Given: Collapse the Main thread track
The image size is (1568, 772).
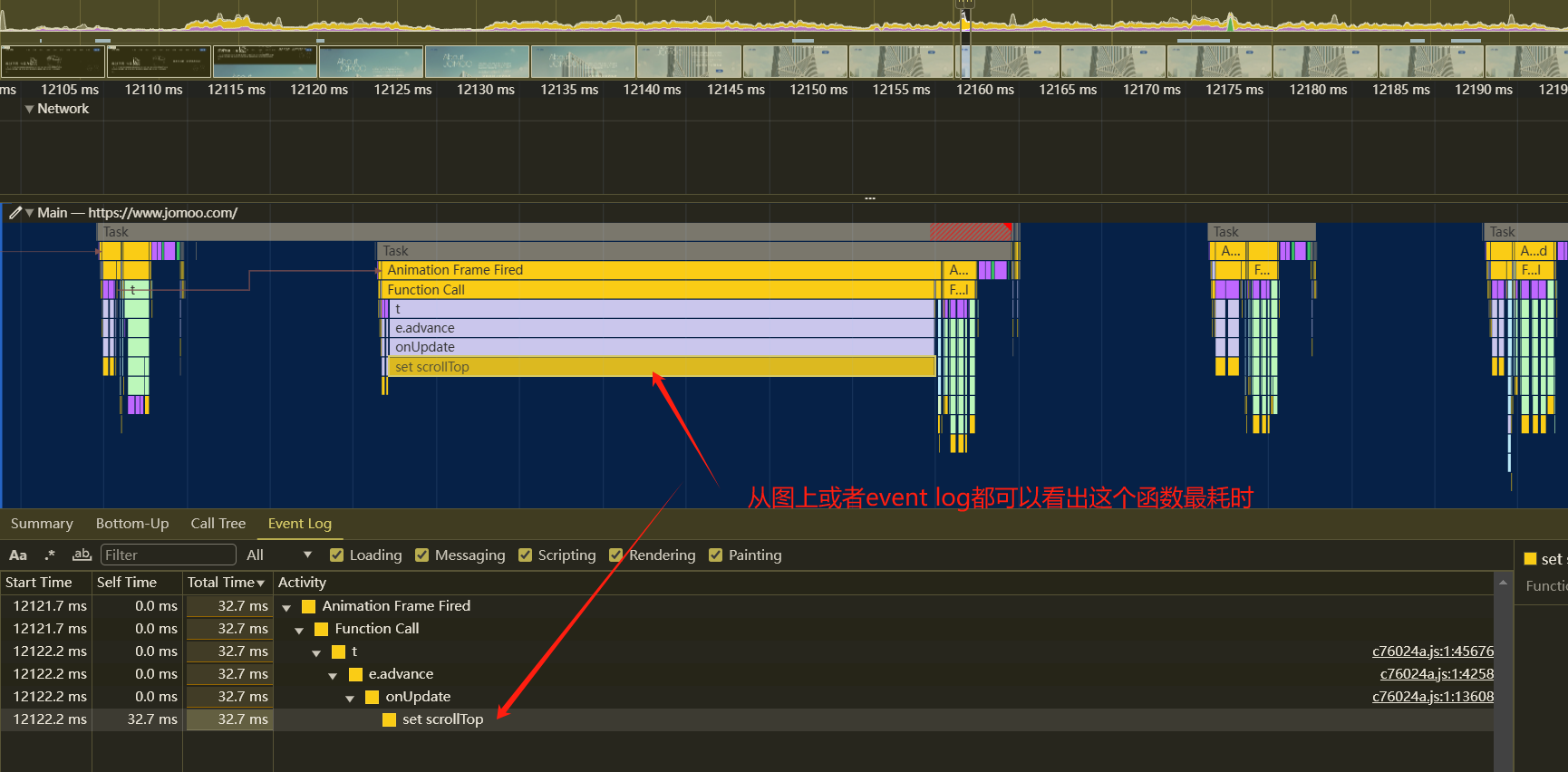Looking at the screenshot, I should (x=30, y=213).
